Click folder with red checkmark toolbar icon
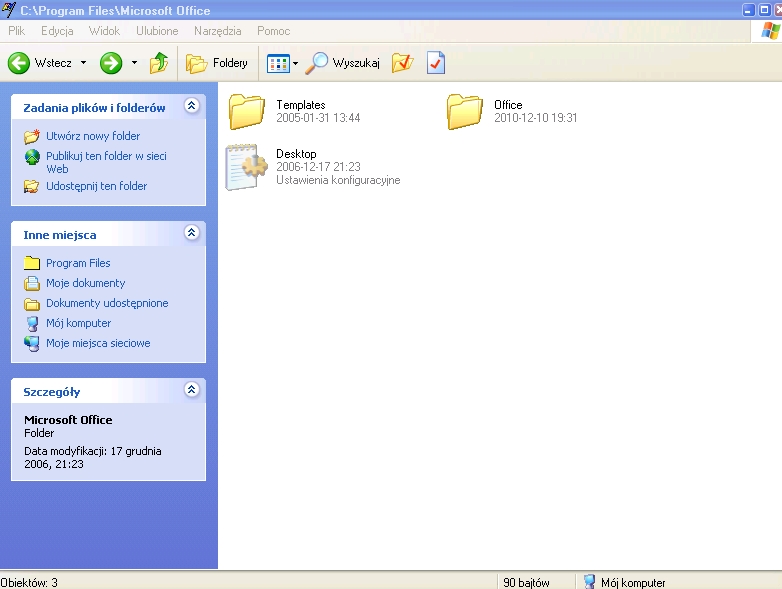 coord(402,63)
